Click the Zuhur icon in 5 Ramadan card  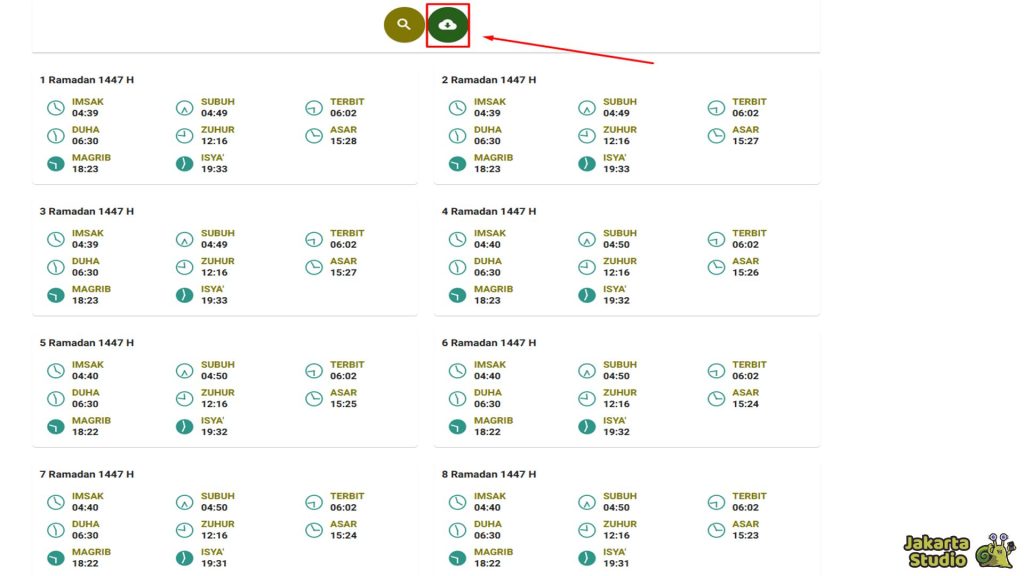pyautogui.click(x=185, y=398)
